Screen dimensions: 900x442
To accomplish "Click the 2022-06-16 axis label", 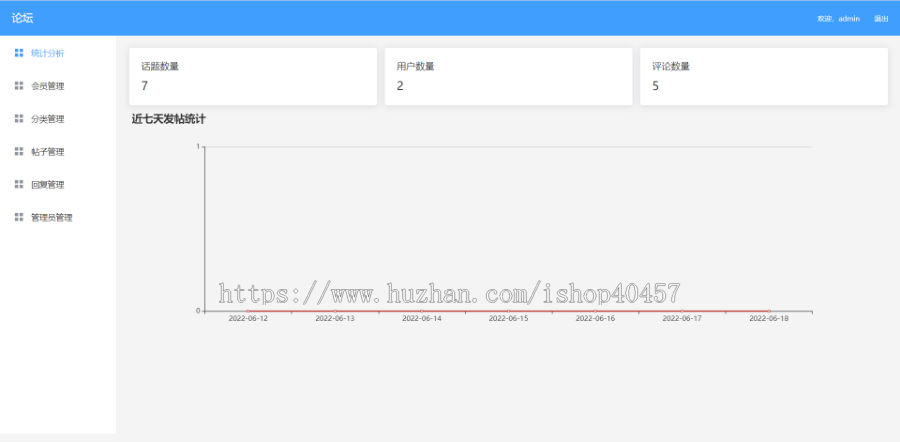I will (x=595, y=318).
